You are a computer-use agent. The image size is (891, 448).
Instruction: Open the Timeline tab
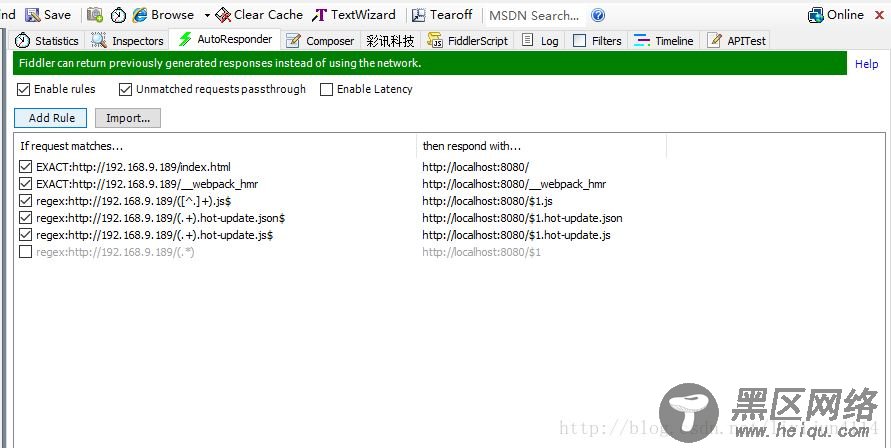coord(664,40)
